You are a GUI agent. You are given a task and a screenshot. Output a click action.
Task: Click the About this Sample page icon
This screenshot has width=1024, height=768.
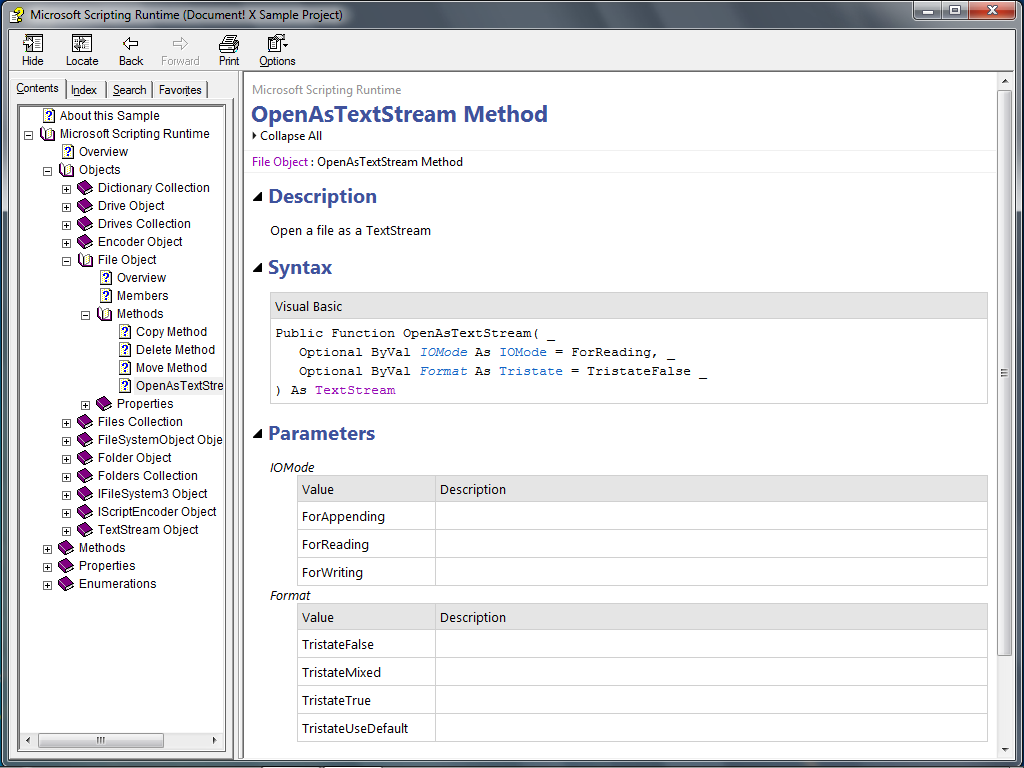click(x=49, y=116)
